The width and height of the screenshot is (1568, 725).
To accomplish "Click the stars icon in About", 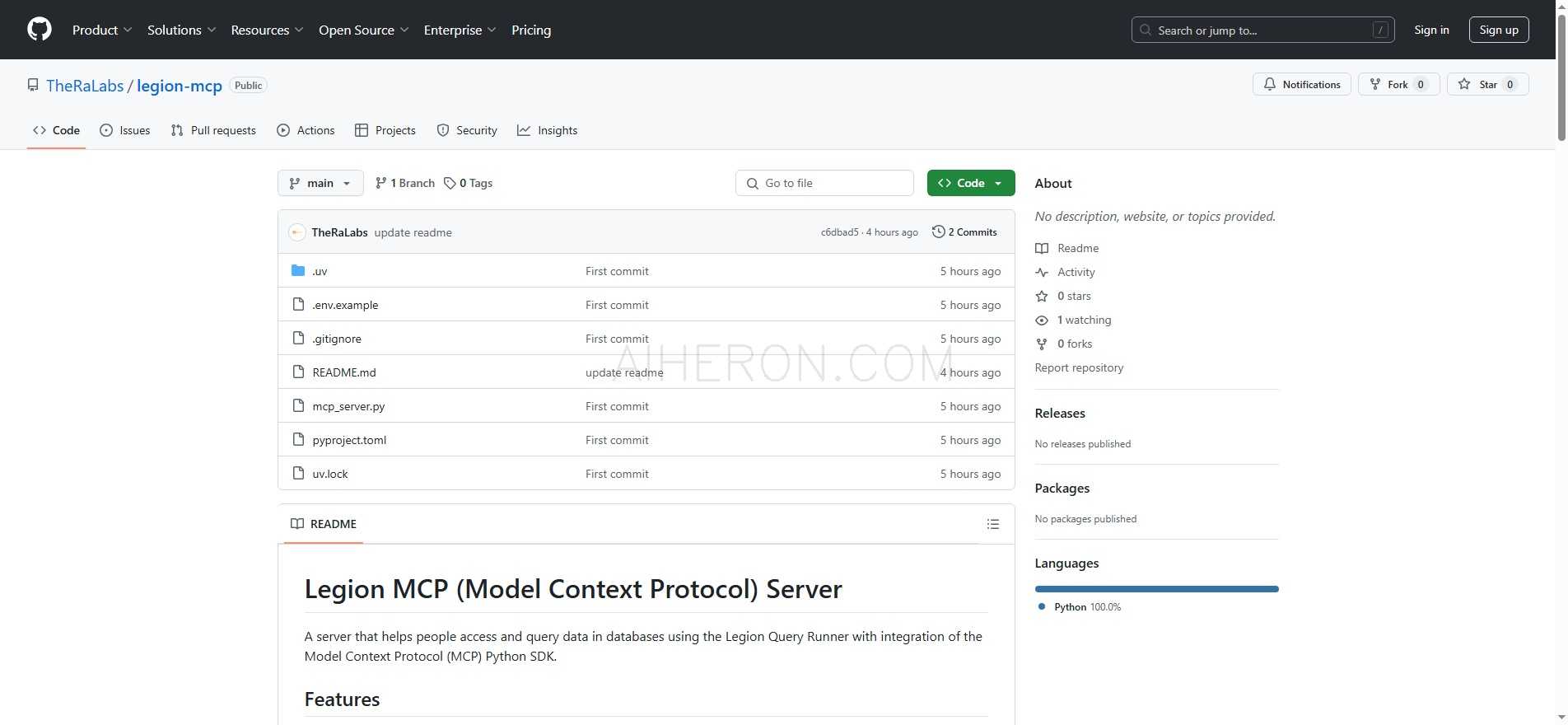I will pos(1042,296).
